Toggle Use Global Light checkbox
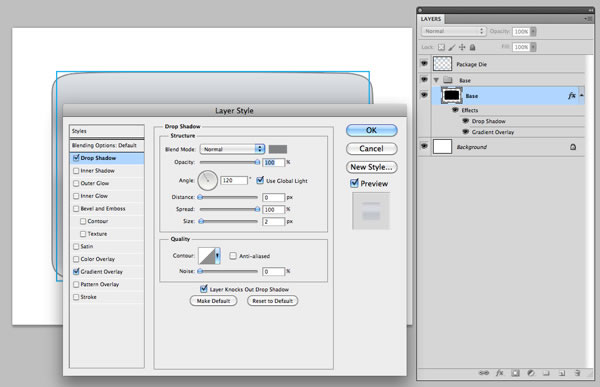600x387 pixels. [260, 180]
